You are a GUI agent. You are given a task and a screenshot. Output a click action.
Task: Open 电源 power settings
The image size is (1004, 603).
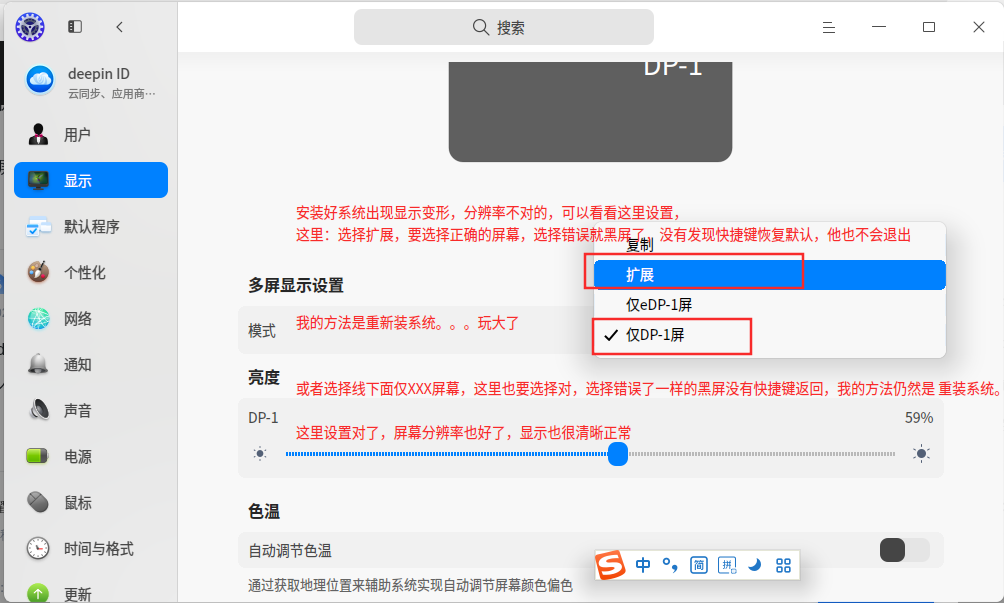point(91,456)
